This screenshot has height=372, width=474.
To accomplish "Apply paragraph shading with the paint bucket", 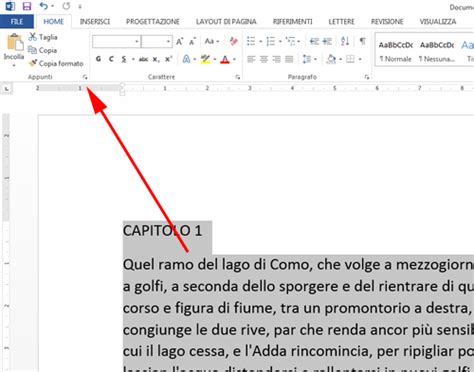I will tap(331, 59).
